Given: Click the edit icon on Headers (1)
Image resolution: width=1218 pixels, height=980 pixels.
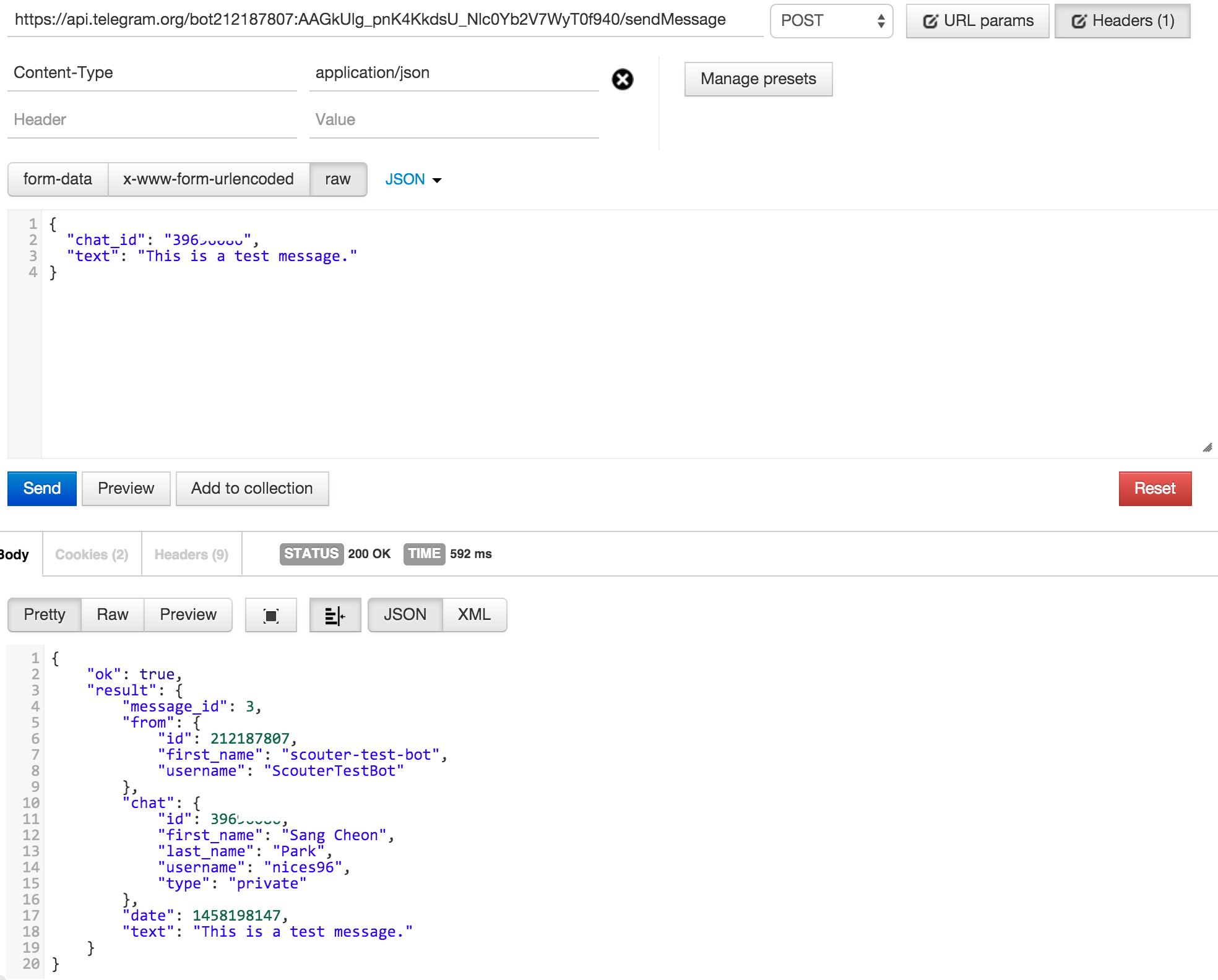Looking at the screenshot, I should click(1078, 22).
